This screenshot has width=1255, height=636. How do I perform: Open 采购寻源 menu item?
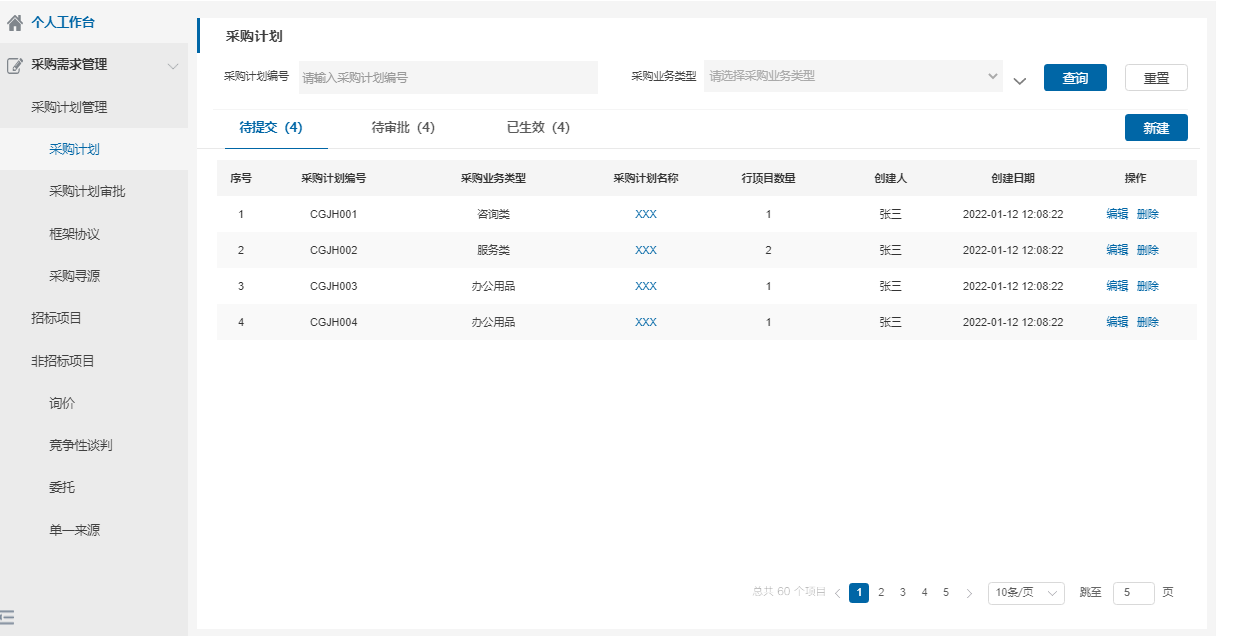[74, 276]
